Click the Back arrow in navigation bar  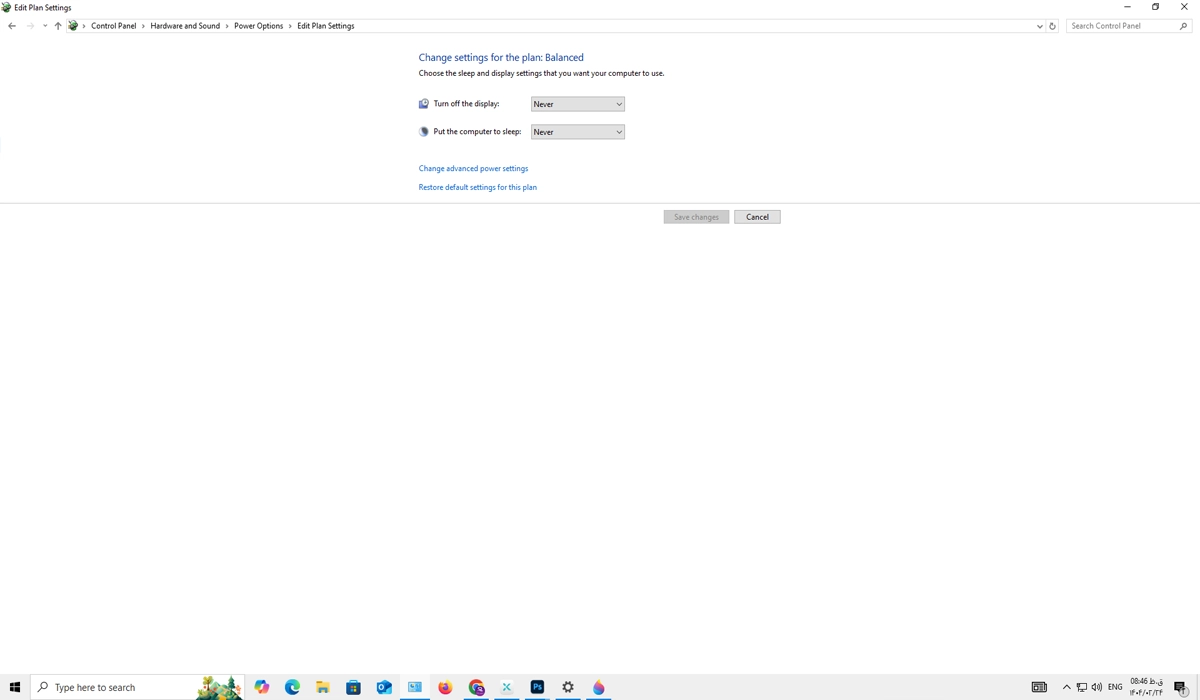coord(12,26)
